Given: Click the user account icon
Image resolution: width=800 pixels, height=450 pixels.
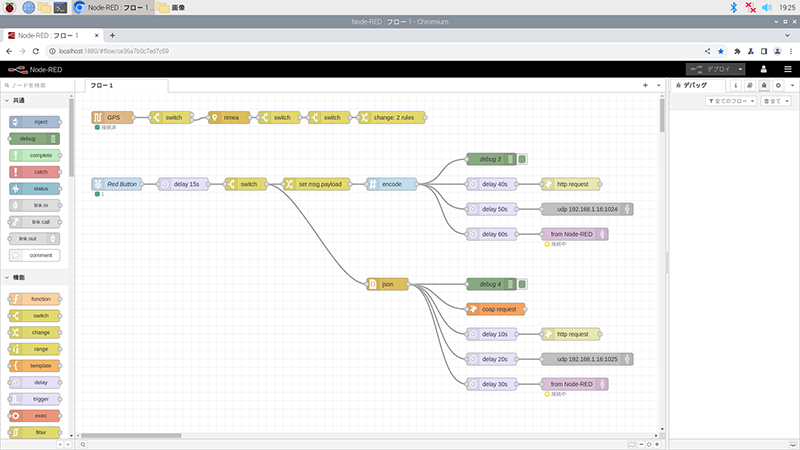Looking at the screenshot, I should point(763,69).
